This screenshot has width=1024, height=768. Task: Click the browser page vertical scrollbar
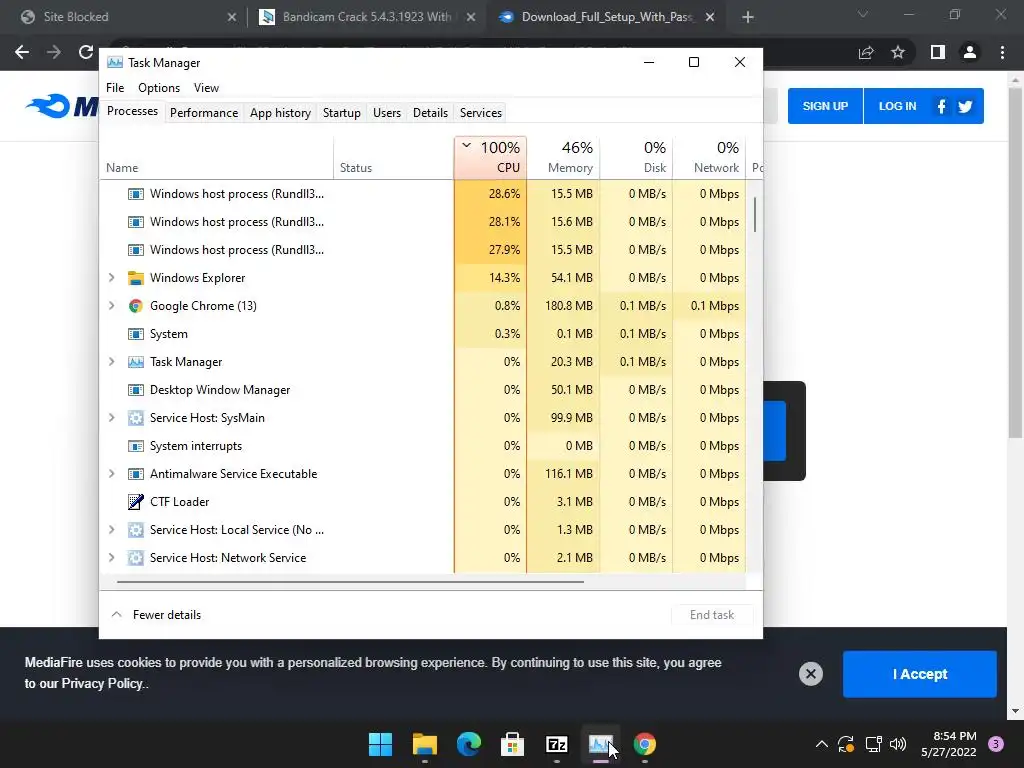point(1015,261)
